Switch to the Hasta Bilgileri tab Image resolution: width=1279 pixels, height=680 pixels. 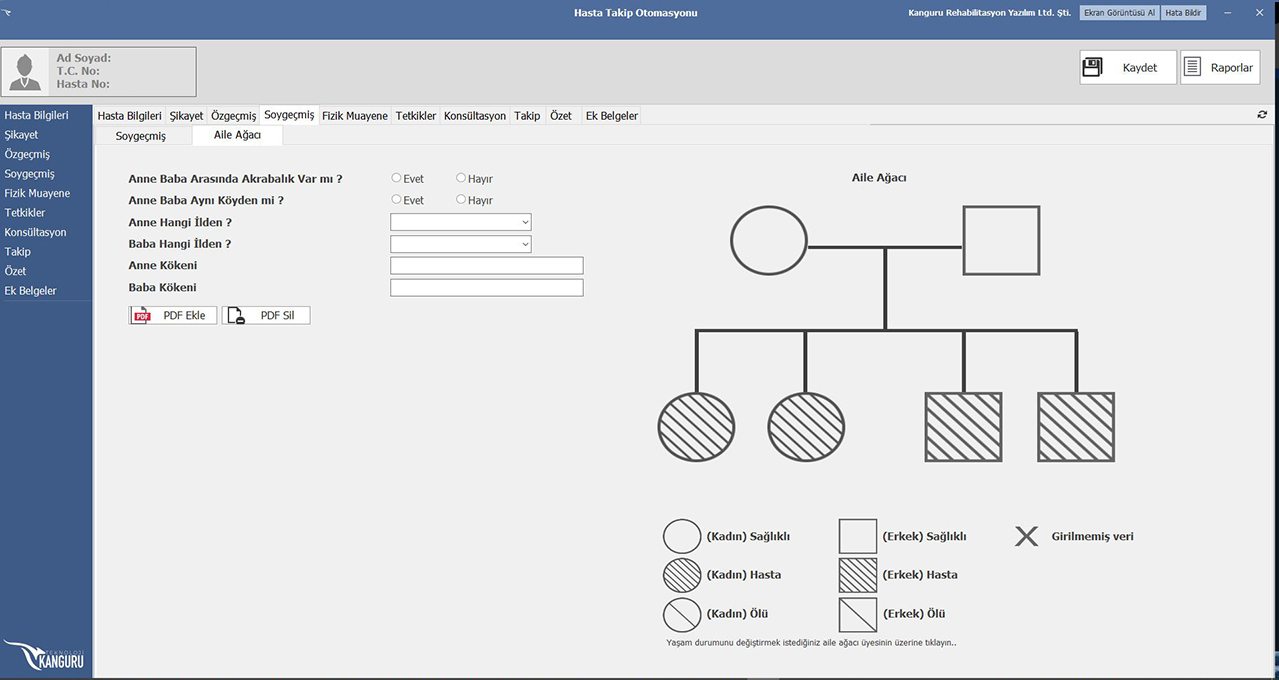coord(129,116)
